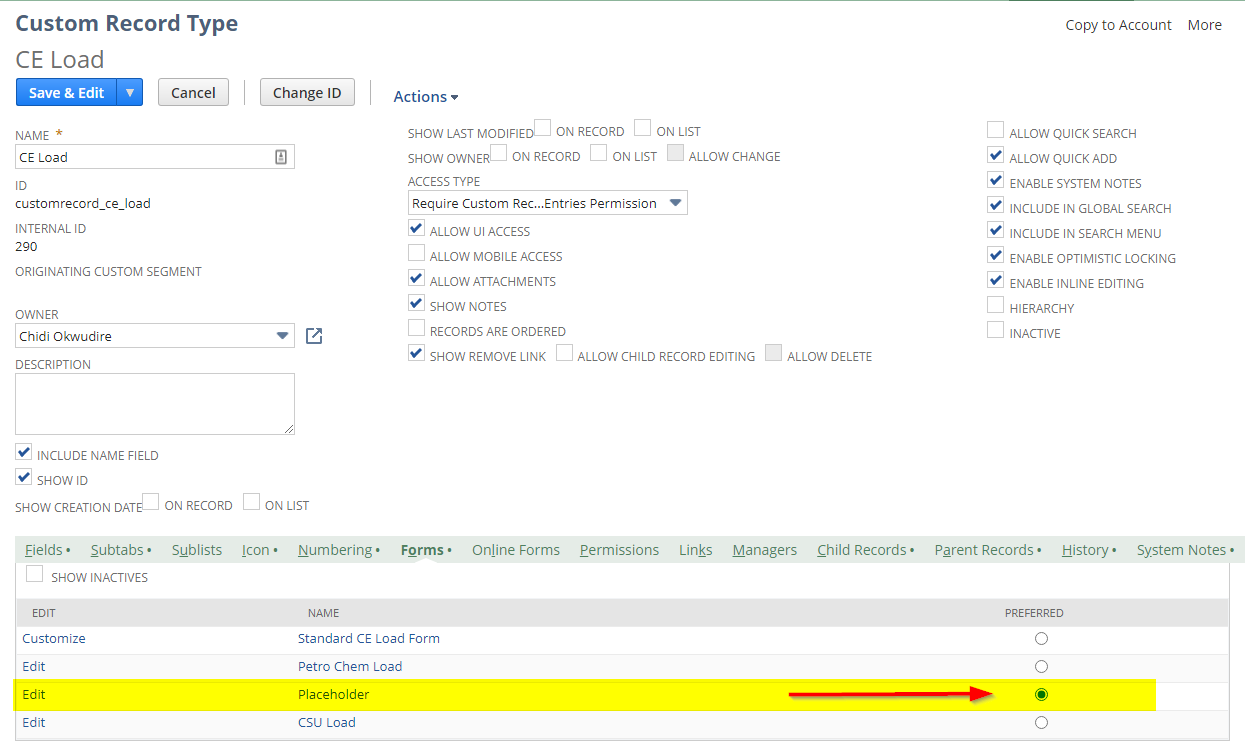Toggle Include in Global Search checkbox
This screenshot has width=1245, height=756.
(x=996, y=205)
